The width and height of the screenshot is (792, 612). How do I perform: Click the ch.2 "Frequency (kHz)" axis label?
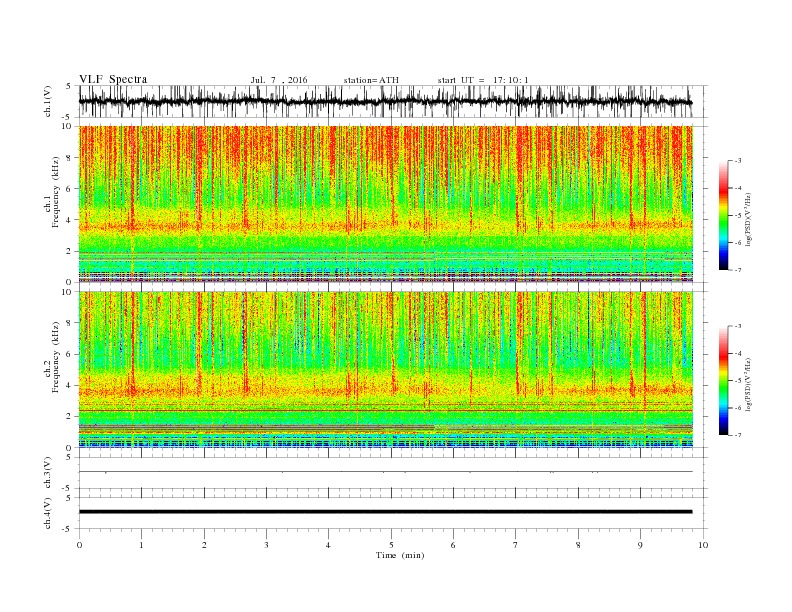click(x=55, y=357)
